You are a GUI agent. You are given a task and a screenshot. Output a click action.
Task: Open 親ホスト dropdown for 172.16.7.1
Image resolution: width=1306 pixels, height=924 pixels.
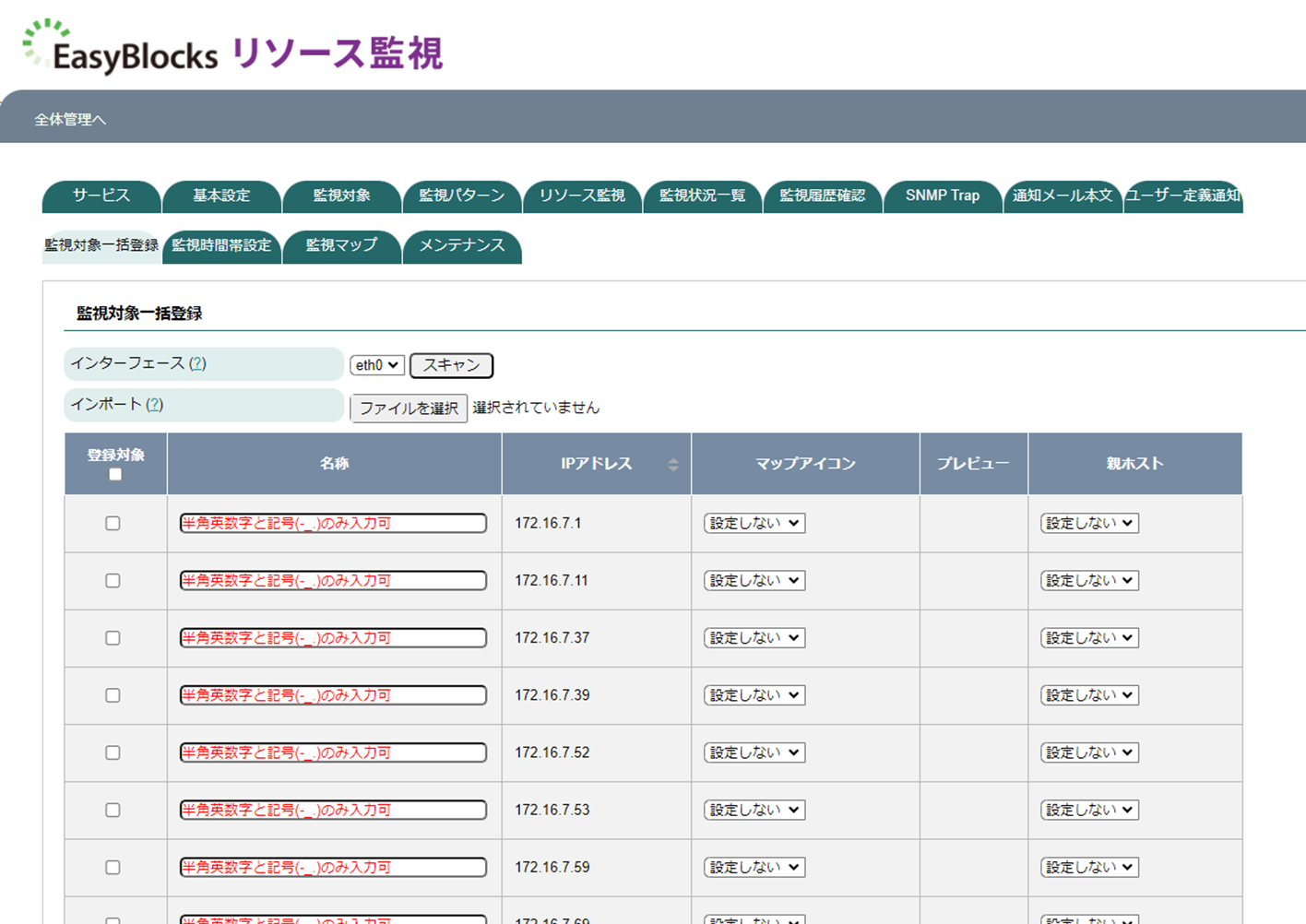(1089, 524)
